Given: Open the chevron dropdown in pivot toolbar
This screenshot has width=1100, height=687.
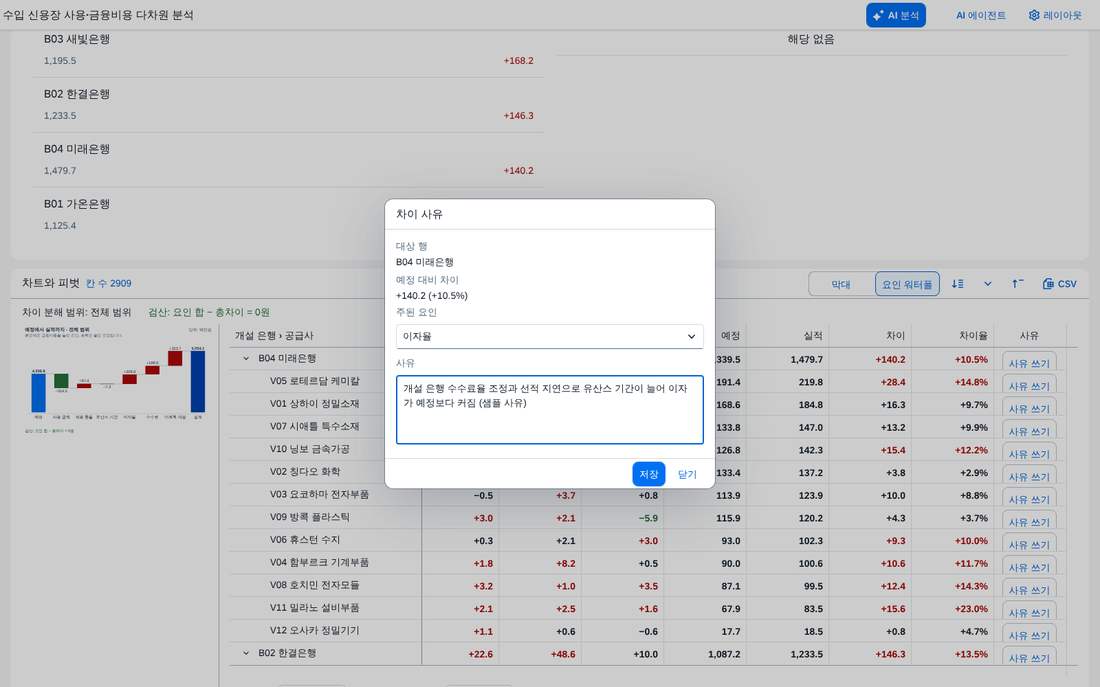Looking at the screenshot, I should tap(987, 284).
